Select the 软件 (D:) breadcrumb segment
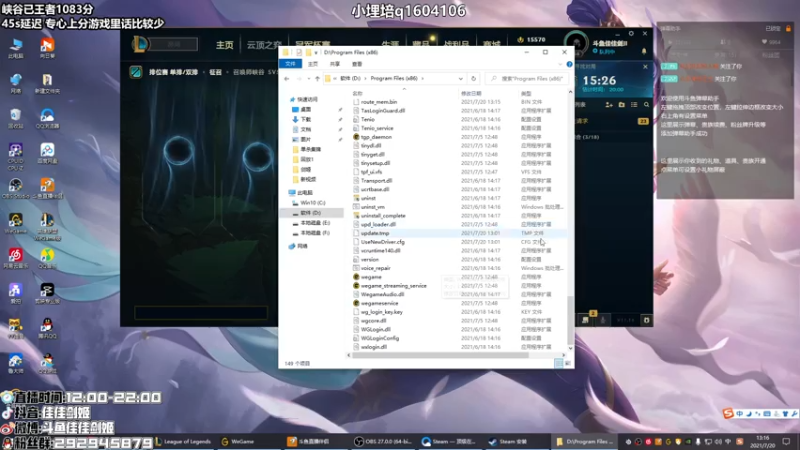The height and width of the screenshot is (450, 800). pos(350,79)
